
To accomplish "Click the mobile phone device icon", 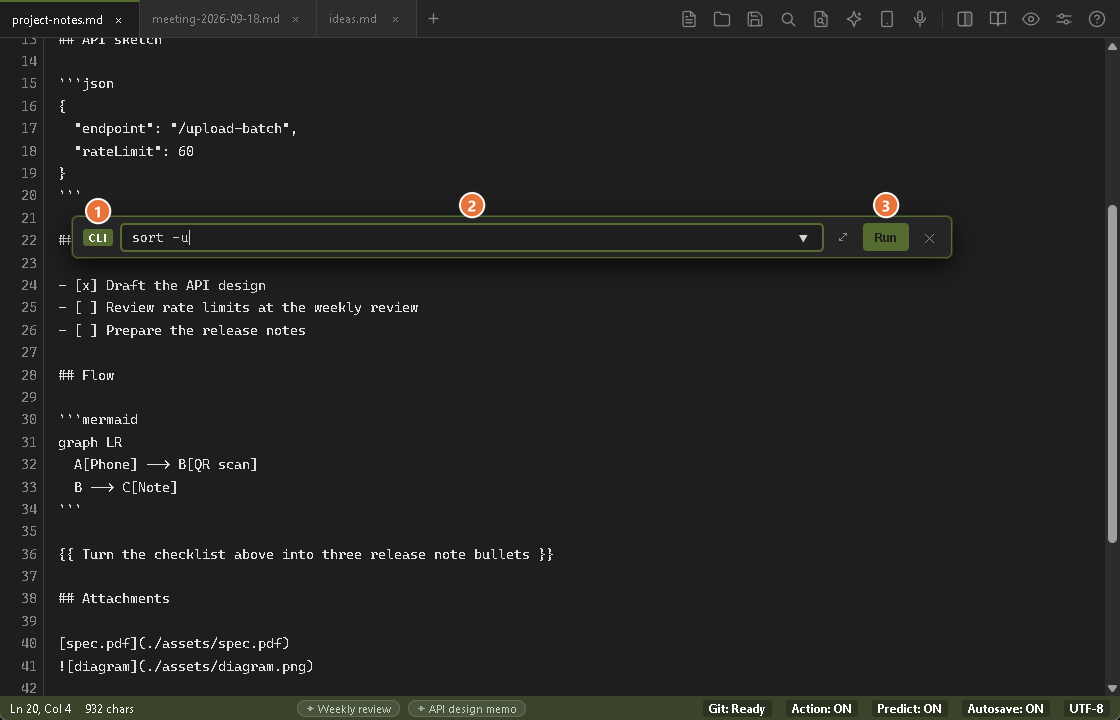I will (886, 19).
